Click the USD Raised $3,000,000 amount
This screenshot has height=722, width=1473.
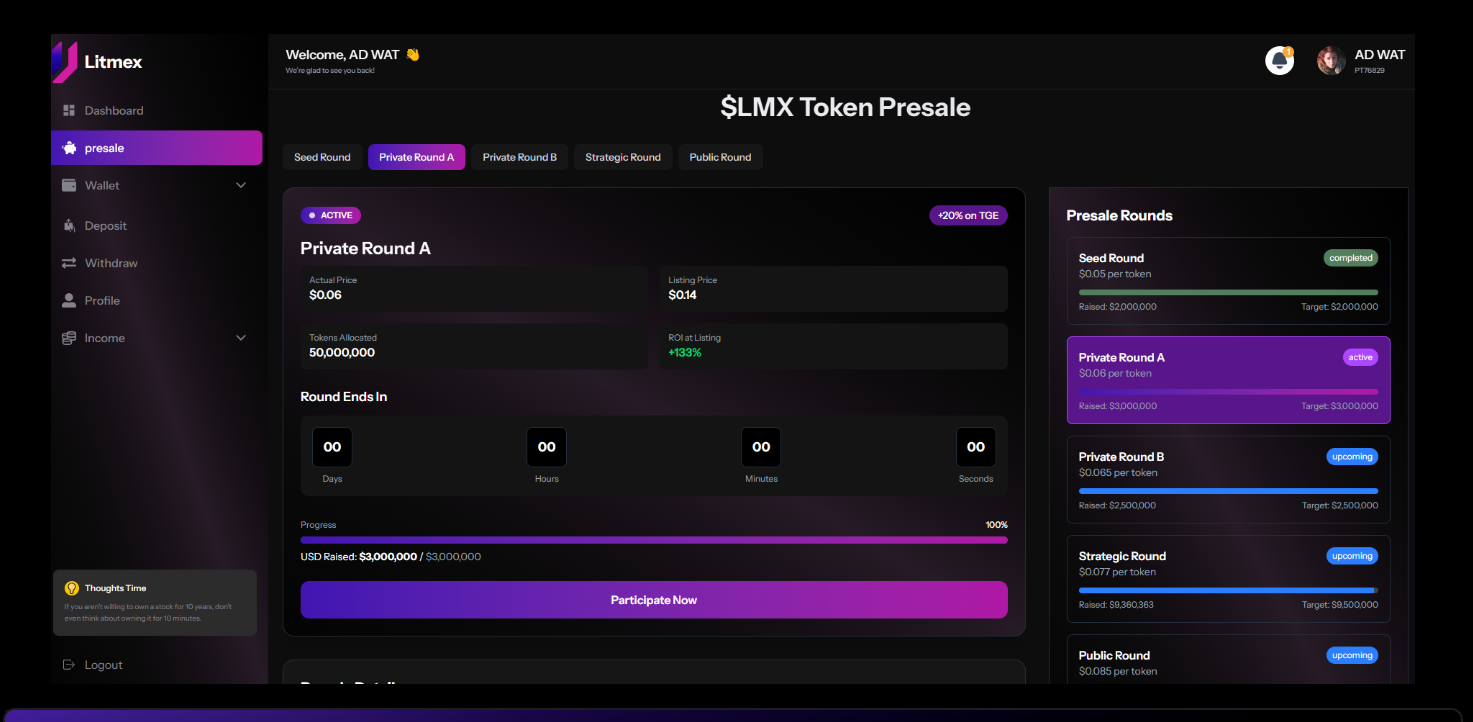[x=388, y=557]
